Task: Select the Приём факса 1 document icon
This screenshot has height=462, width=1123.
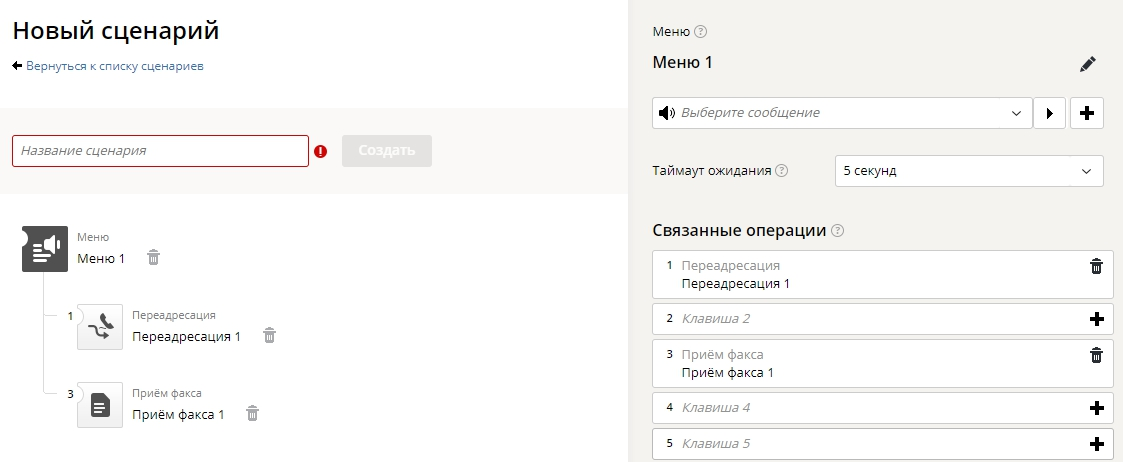Action: tap(100, 405)
